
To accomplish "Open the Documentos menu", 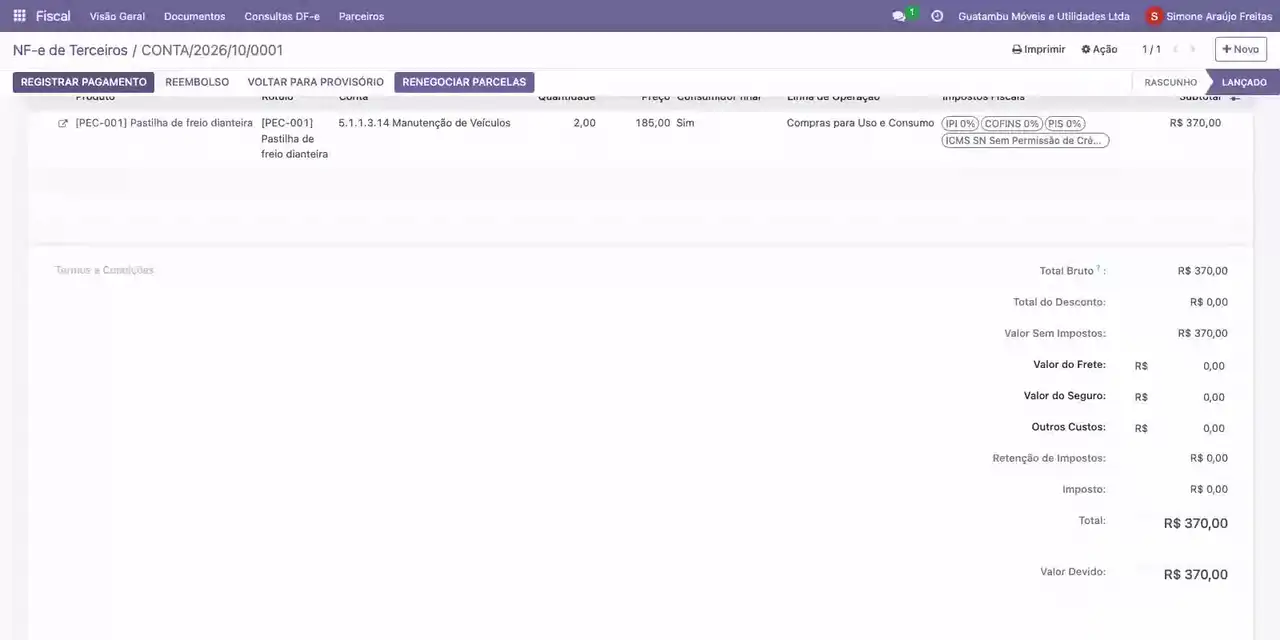I will pos(194,16).
